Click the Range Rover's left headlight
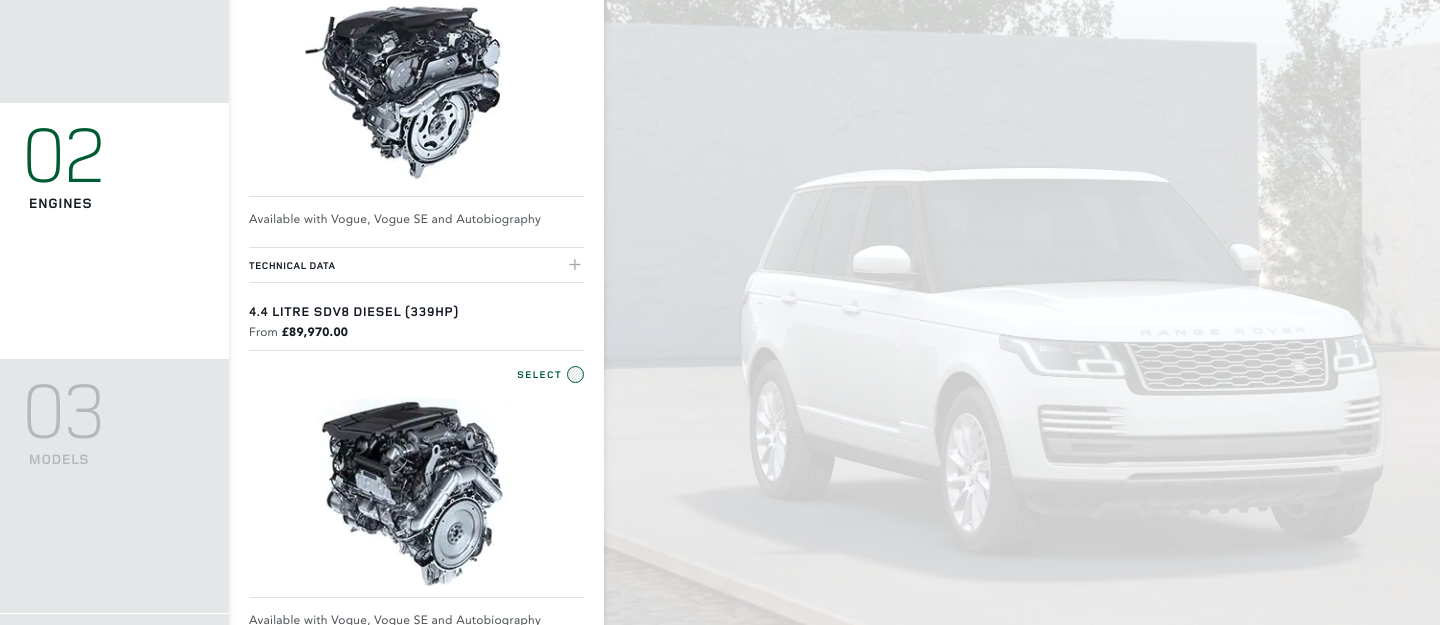The image size is (1440, 625). pyautogui.click(x=1064, y=356)
